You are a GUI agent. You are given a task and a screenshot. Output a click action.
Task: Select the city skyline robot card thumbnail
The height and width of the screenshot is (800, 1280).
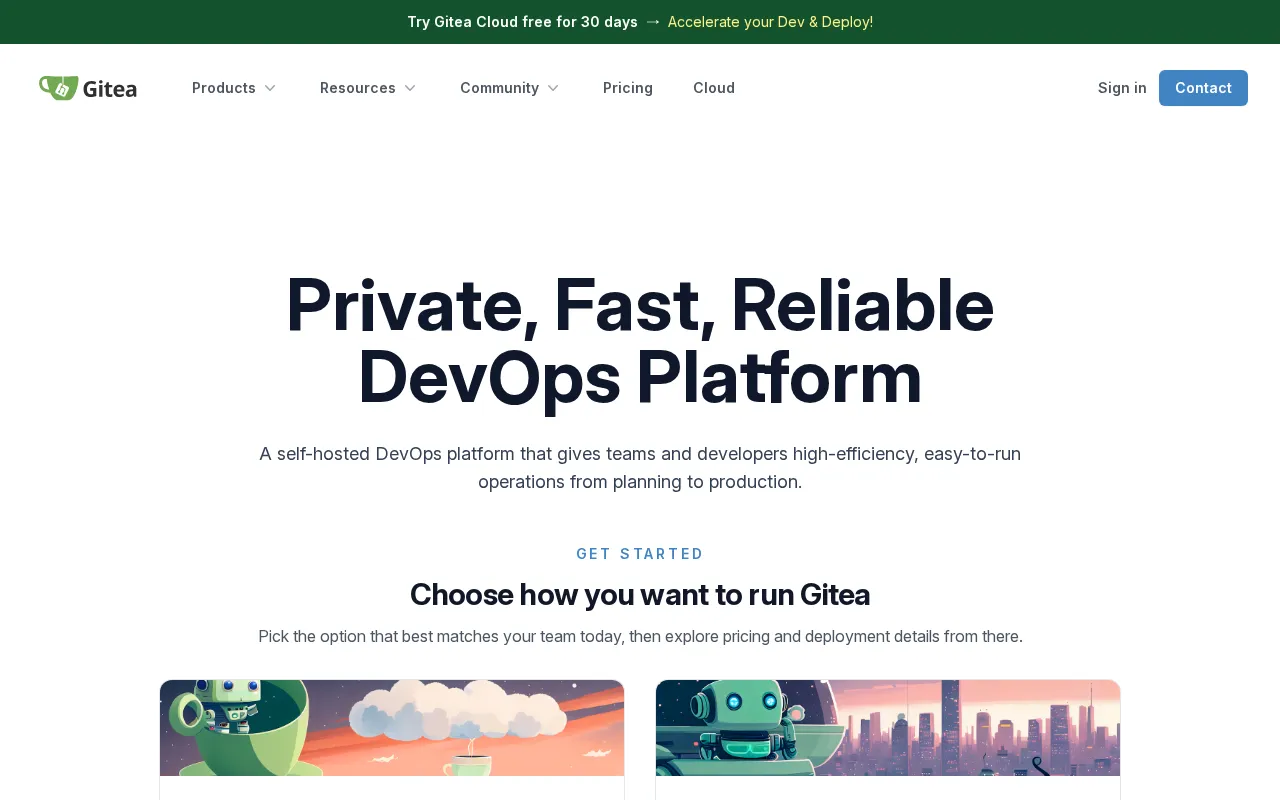888,728
